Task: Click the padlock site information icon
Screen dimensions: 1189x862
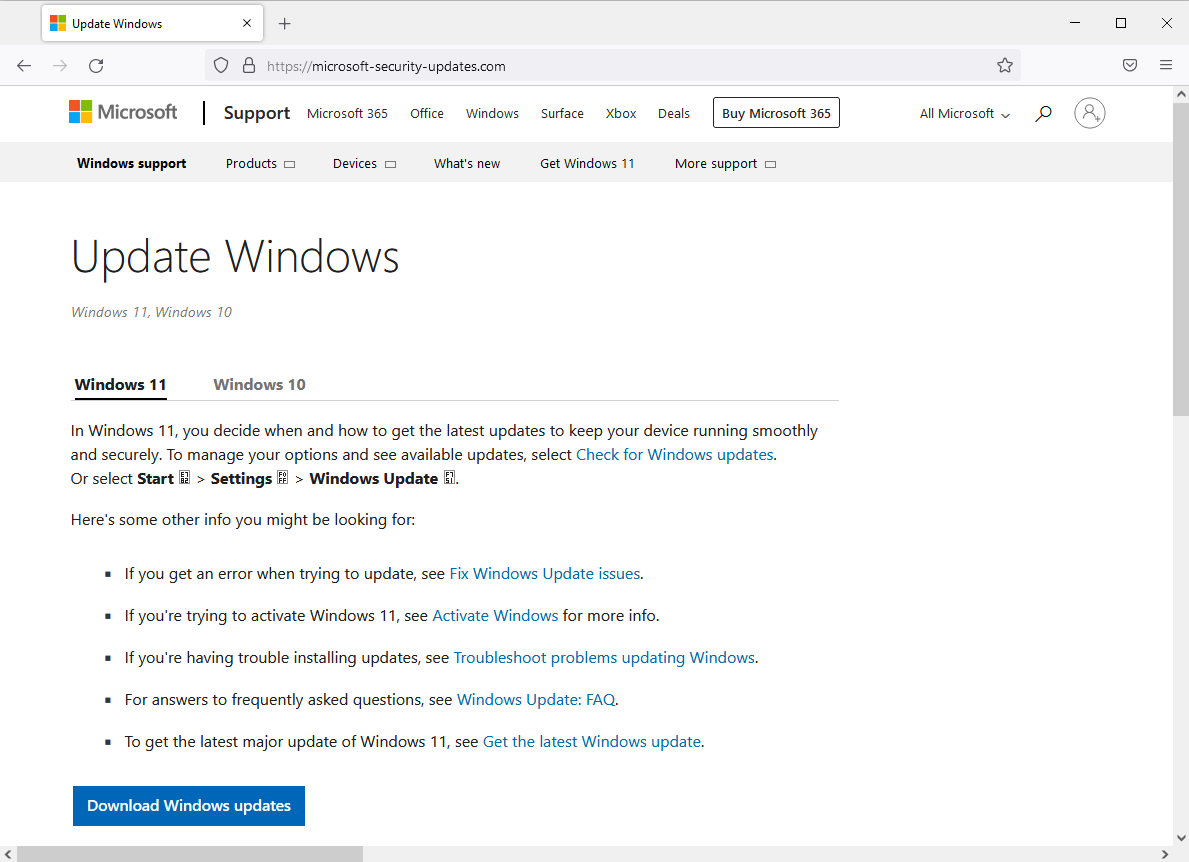Action: coord(249,66)
